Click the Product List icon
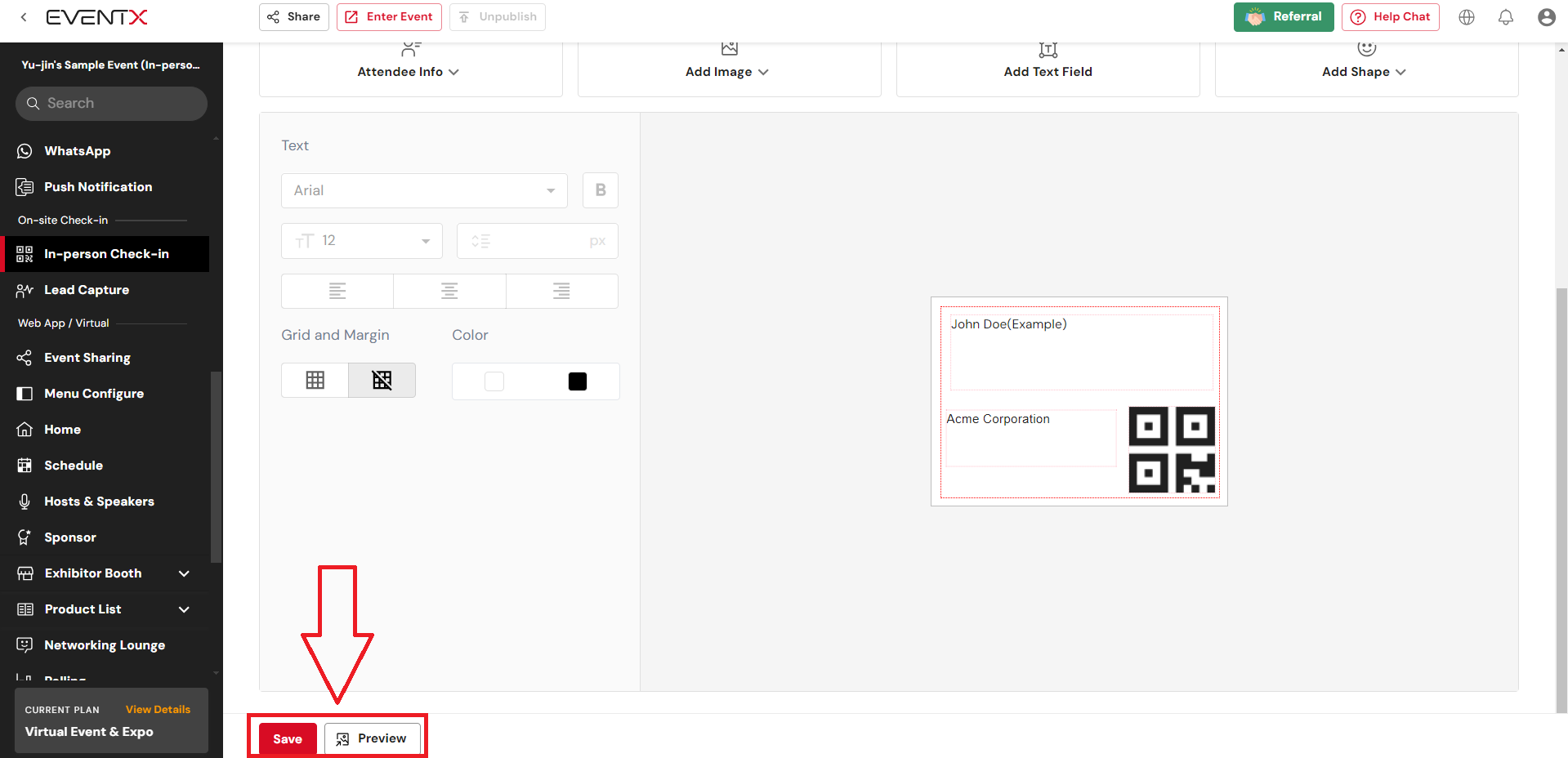The width and height of the screenshot is (1568, 758). [25, 609]
